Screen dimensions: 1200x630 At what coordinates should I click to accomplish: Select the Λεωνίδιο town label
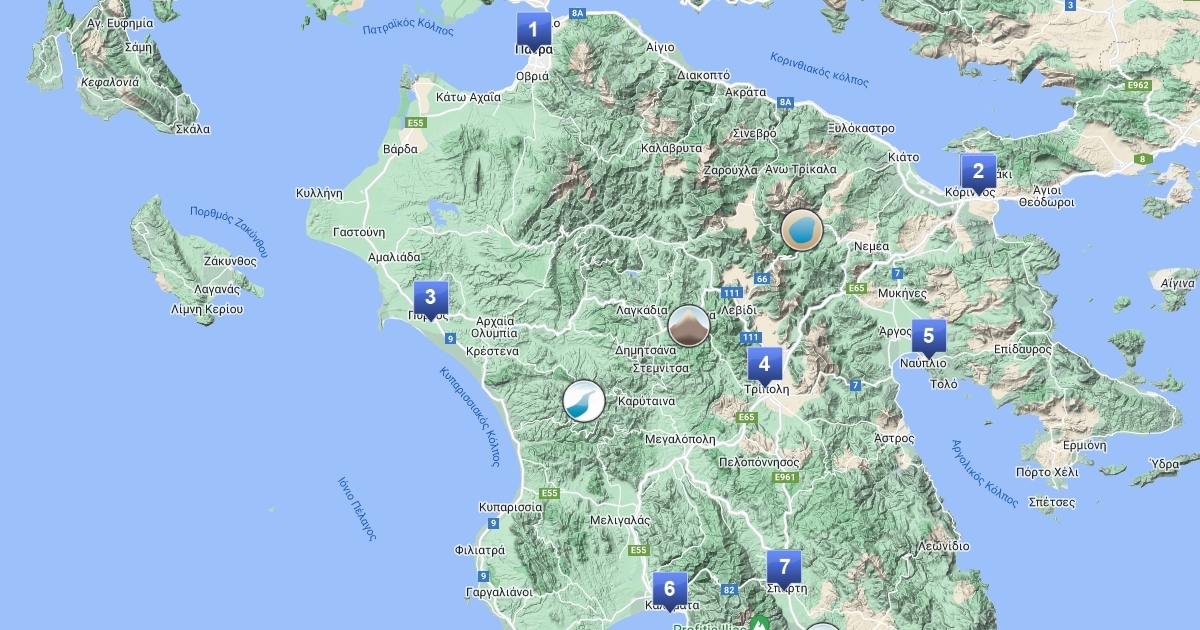point(941,546)
